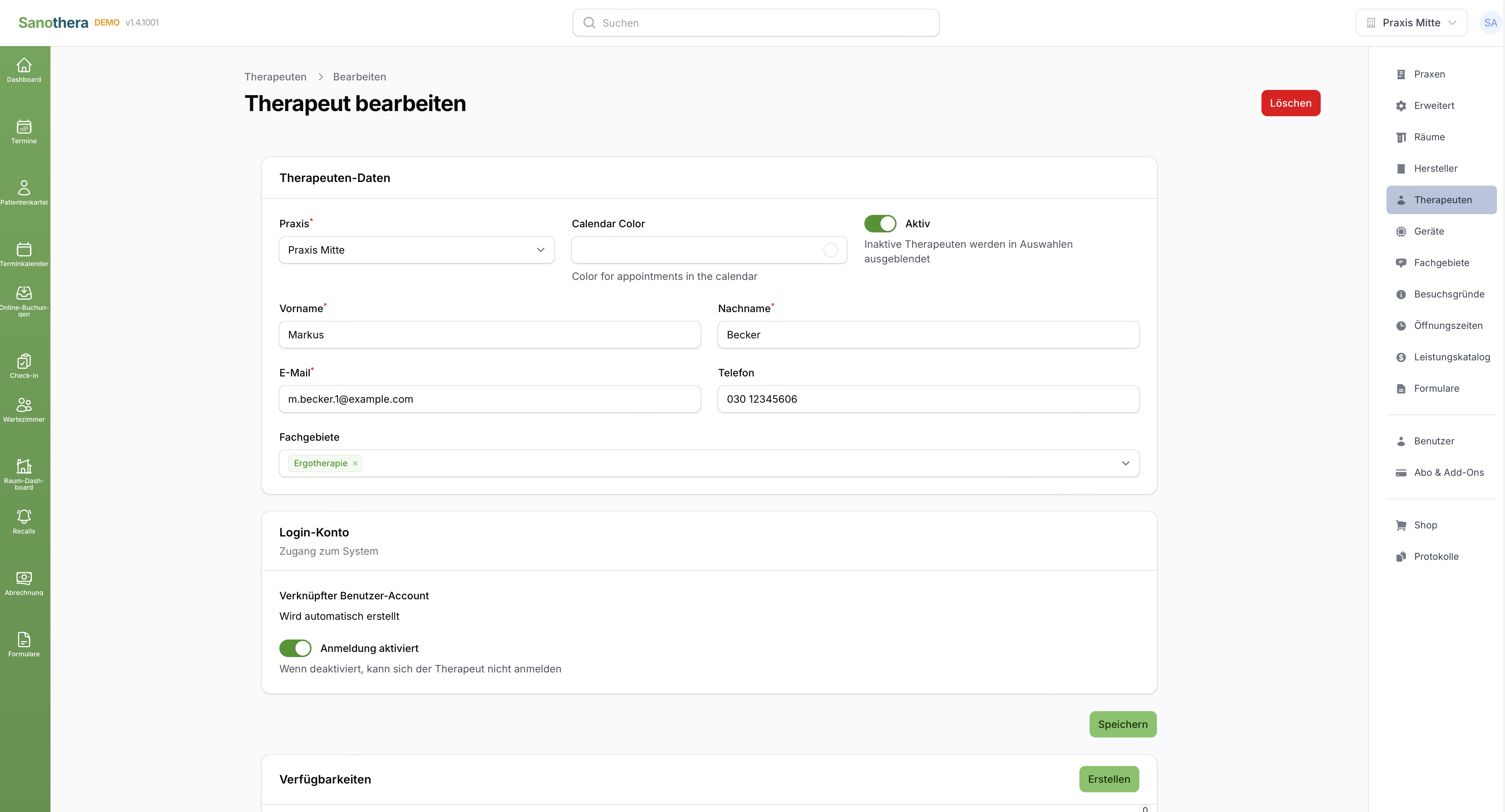
Task: Open the Dashboard home icon
Action: 24,65
